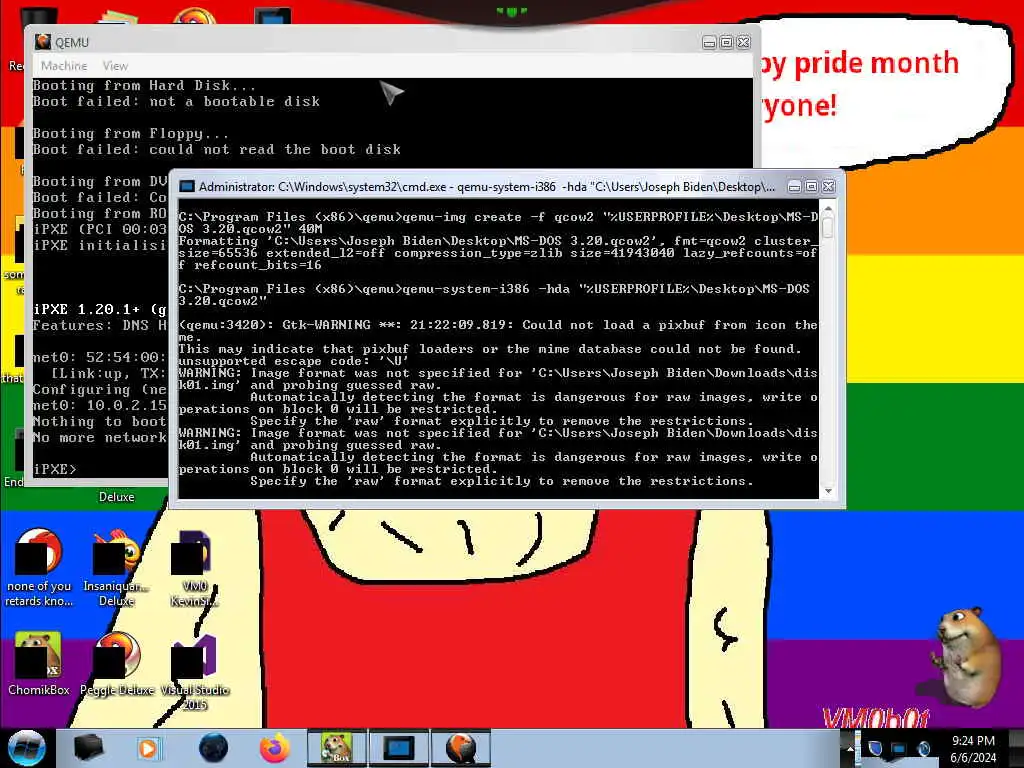Open the clock showing 9:24 PM
This screenshot has height=768, width=1024.
click(973, 749)
